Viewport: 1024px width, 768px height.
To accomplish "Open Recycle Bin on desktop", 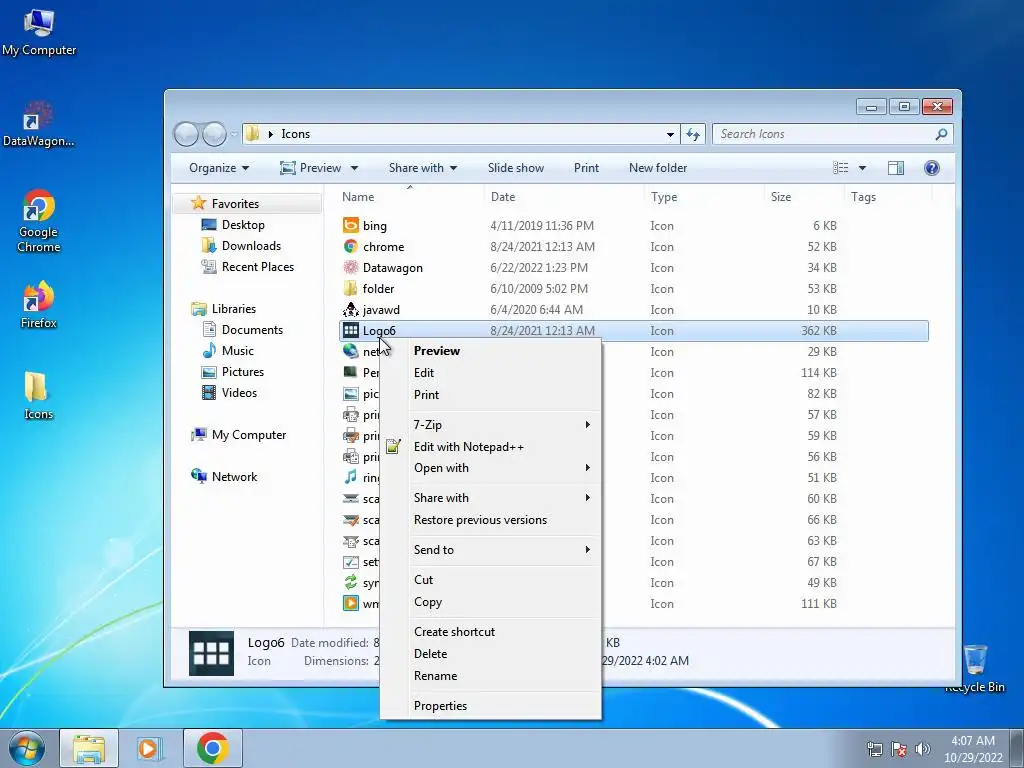I will [975, 667].
